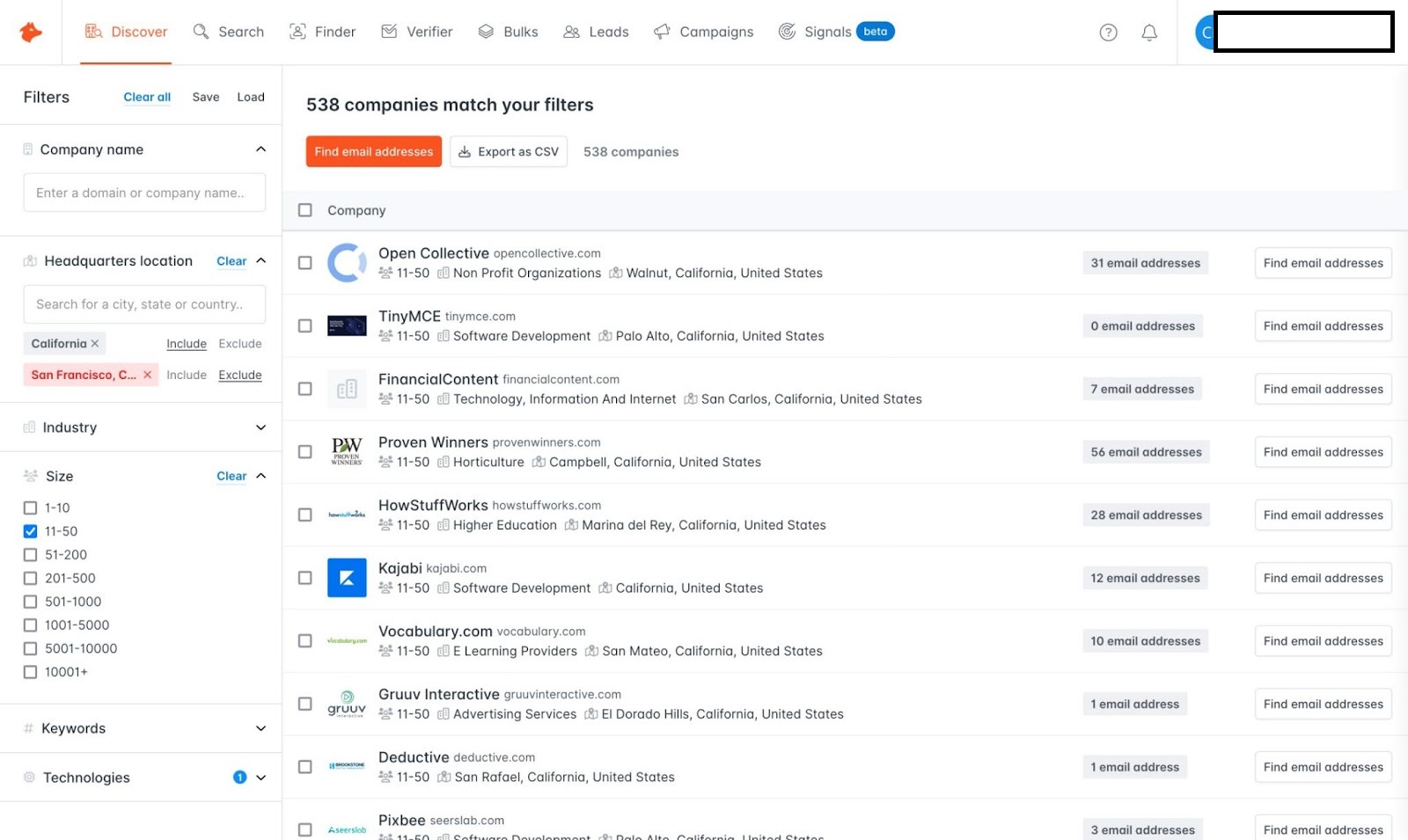The height and width of the screenshot is (840, 1408).
Task: Go to the Leads tab
Action: coord(597,32)
